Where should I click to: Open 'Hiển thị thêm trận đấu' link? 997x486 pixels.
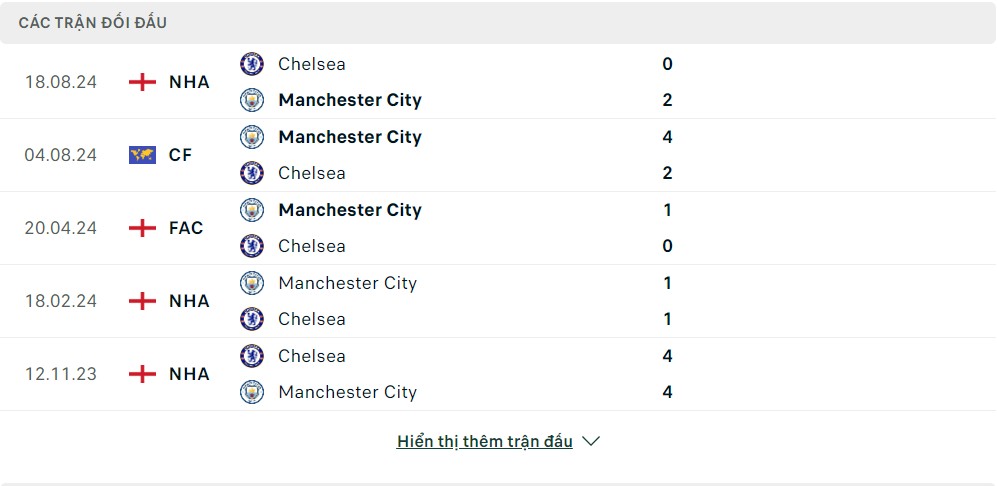point(485,441)
